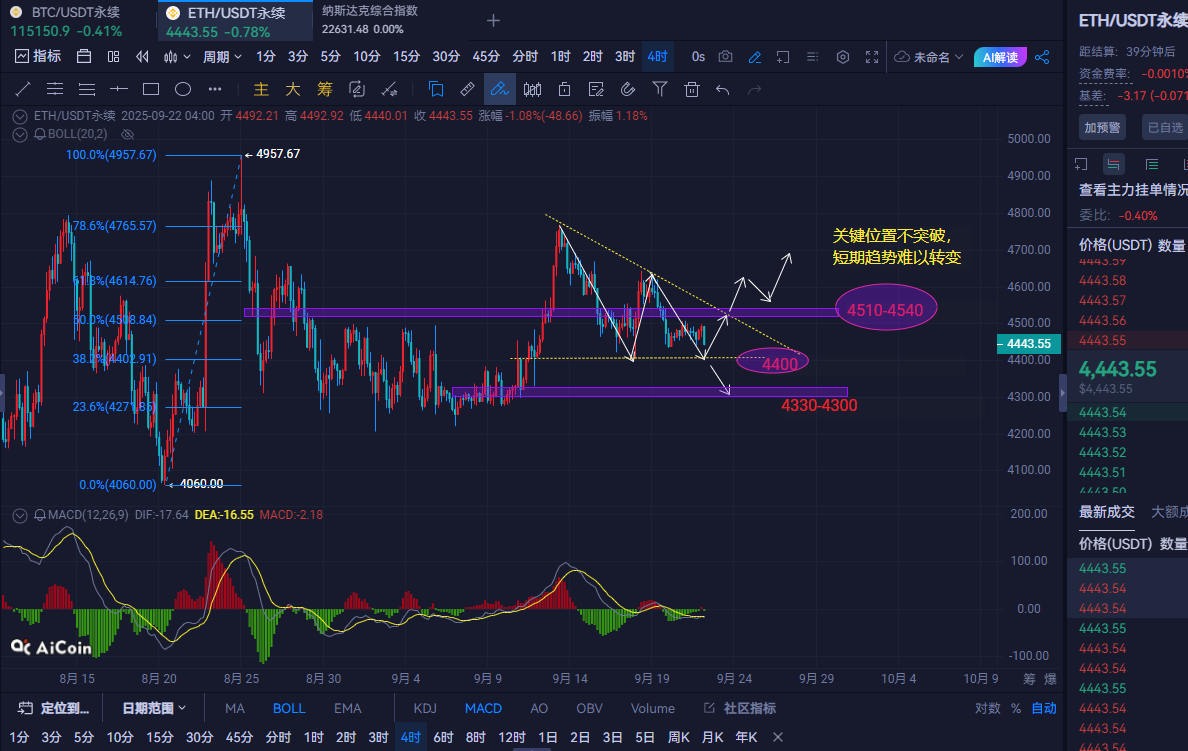Open more drawing tools (three dots)
This screenshot has width=1188, height=751.
pyautogui.click(x=215, y=89)
